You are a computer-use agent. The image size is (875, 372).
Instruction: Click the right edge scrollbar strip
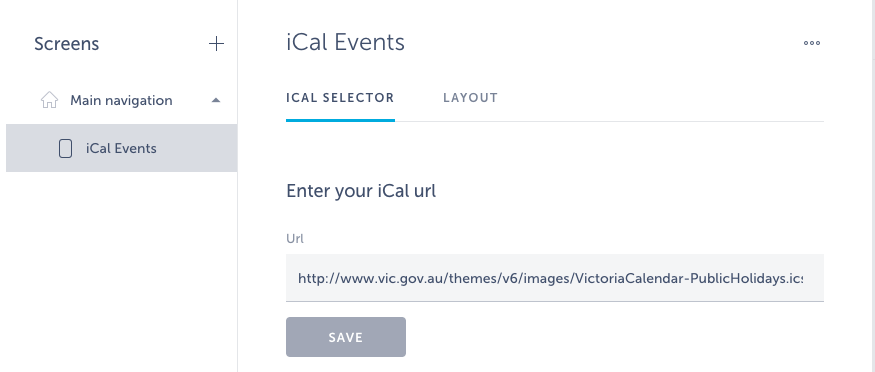click(873, 186)
